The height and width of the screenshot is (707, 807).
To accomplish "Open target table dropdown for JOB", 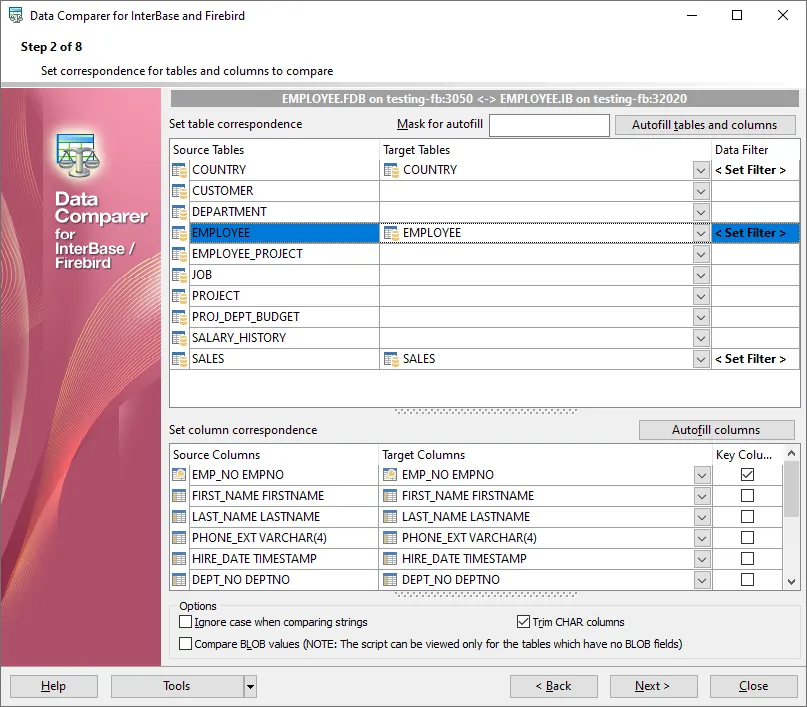I will click(x=701, y=275).
